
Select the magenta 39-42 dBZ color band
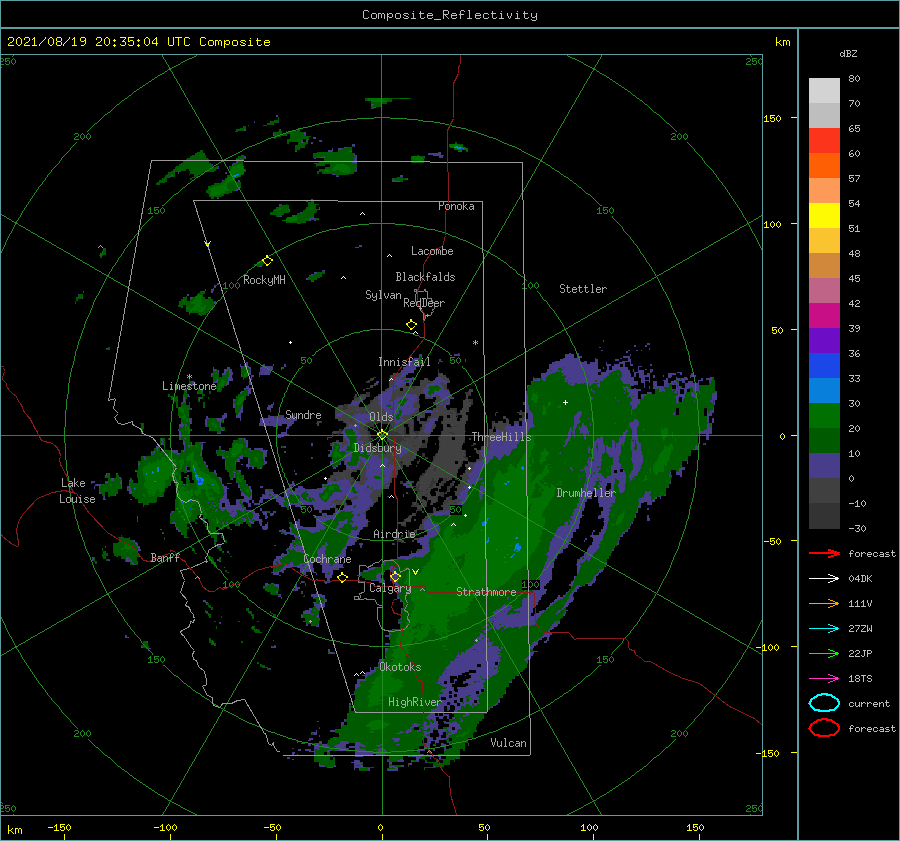824,315
